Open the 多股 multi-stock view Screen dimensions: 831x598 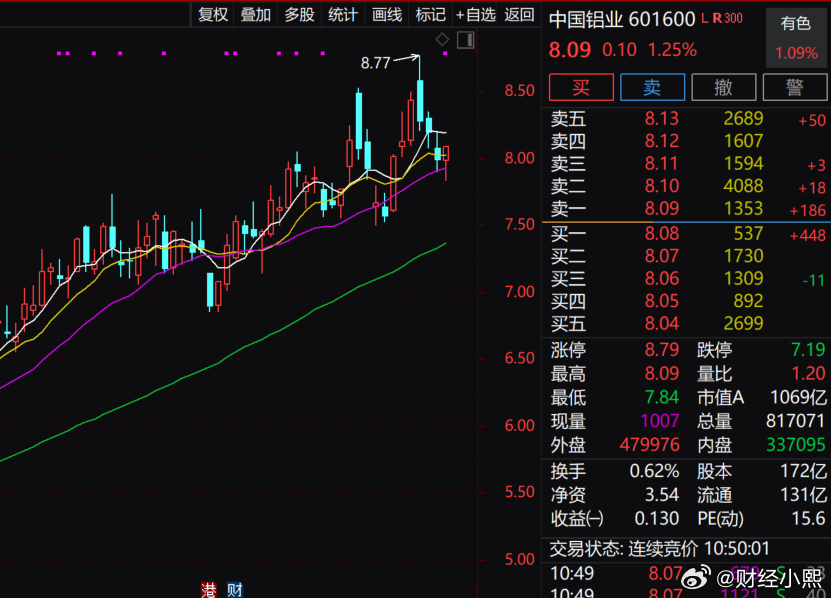tap(299, 15)
